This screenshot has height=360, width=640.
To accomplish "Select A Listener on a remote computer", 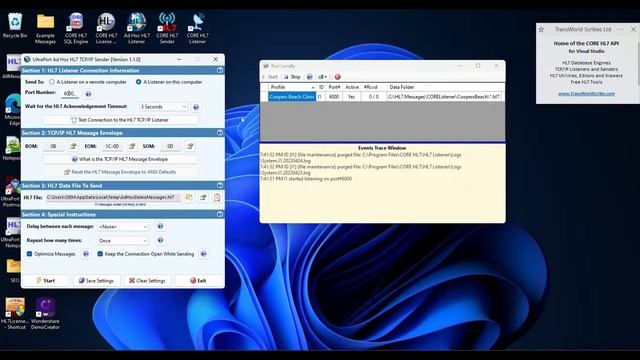I will [x=52, y=82].
